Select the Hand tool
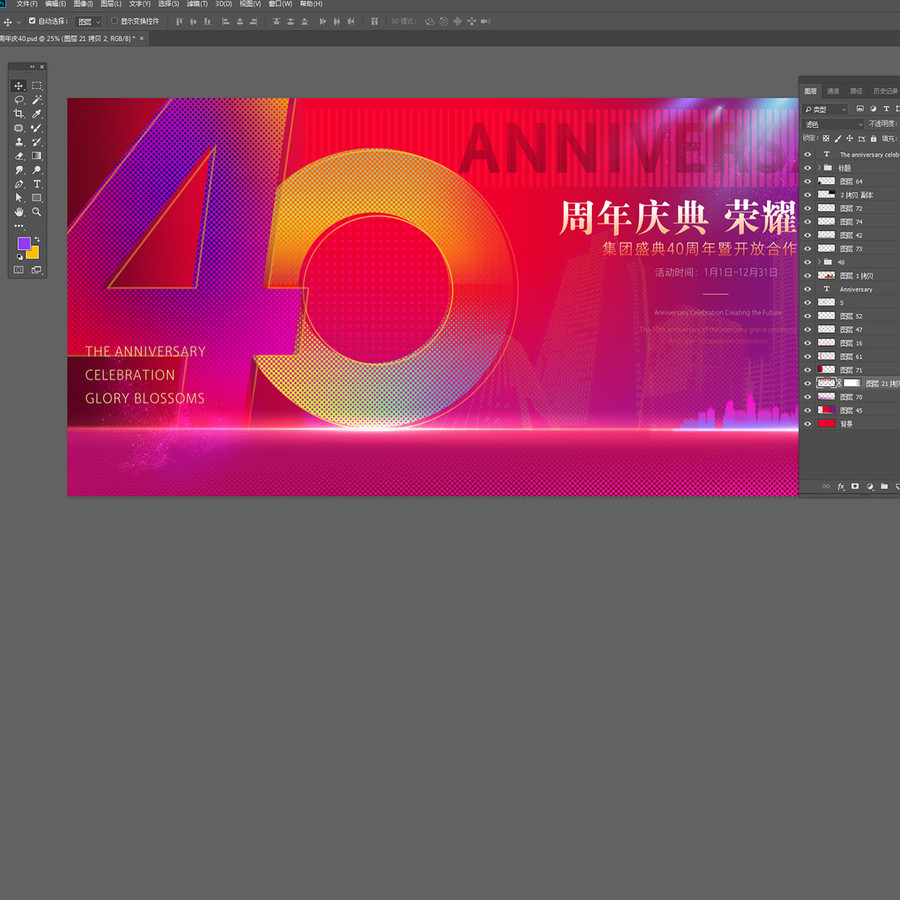The height and width of the screenshot is (900, 900). pos(18,212)
